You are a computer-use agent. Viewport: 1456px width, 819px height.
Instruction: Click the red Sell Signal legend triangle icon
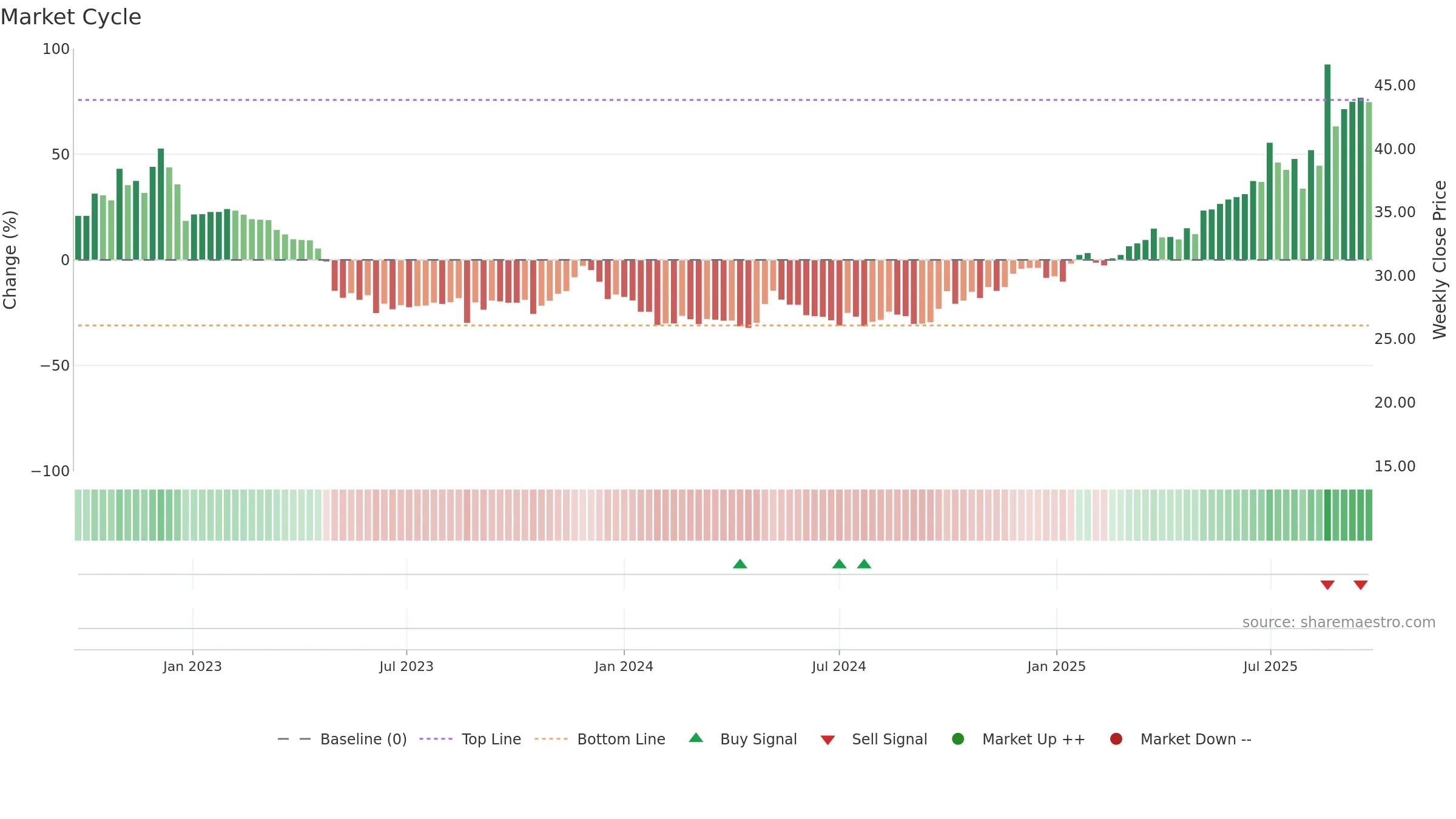827,740
